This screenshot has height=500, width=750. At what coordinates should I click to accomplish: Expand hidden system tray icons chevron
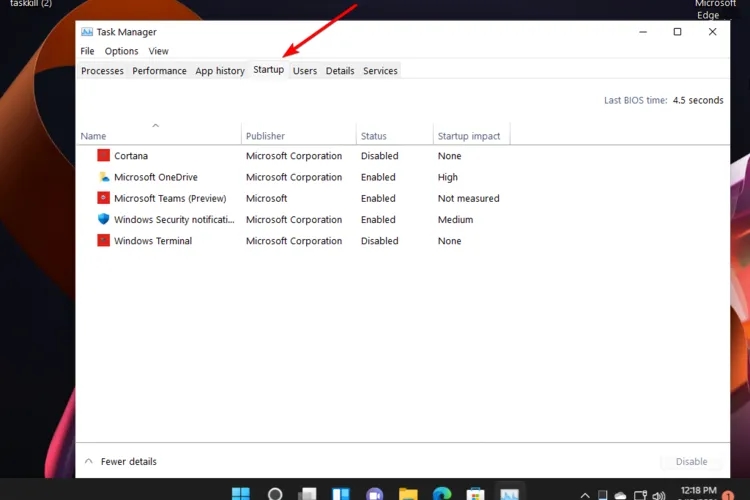[x=585, y=495]
